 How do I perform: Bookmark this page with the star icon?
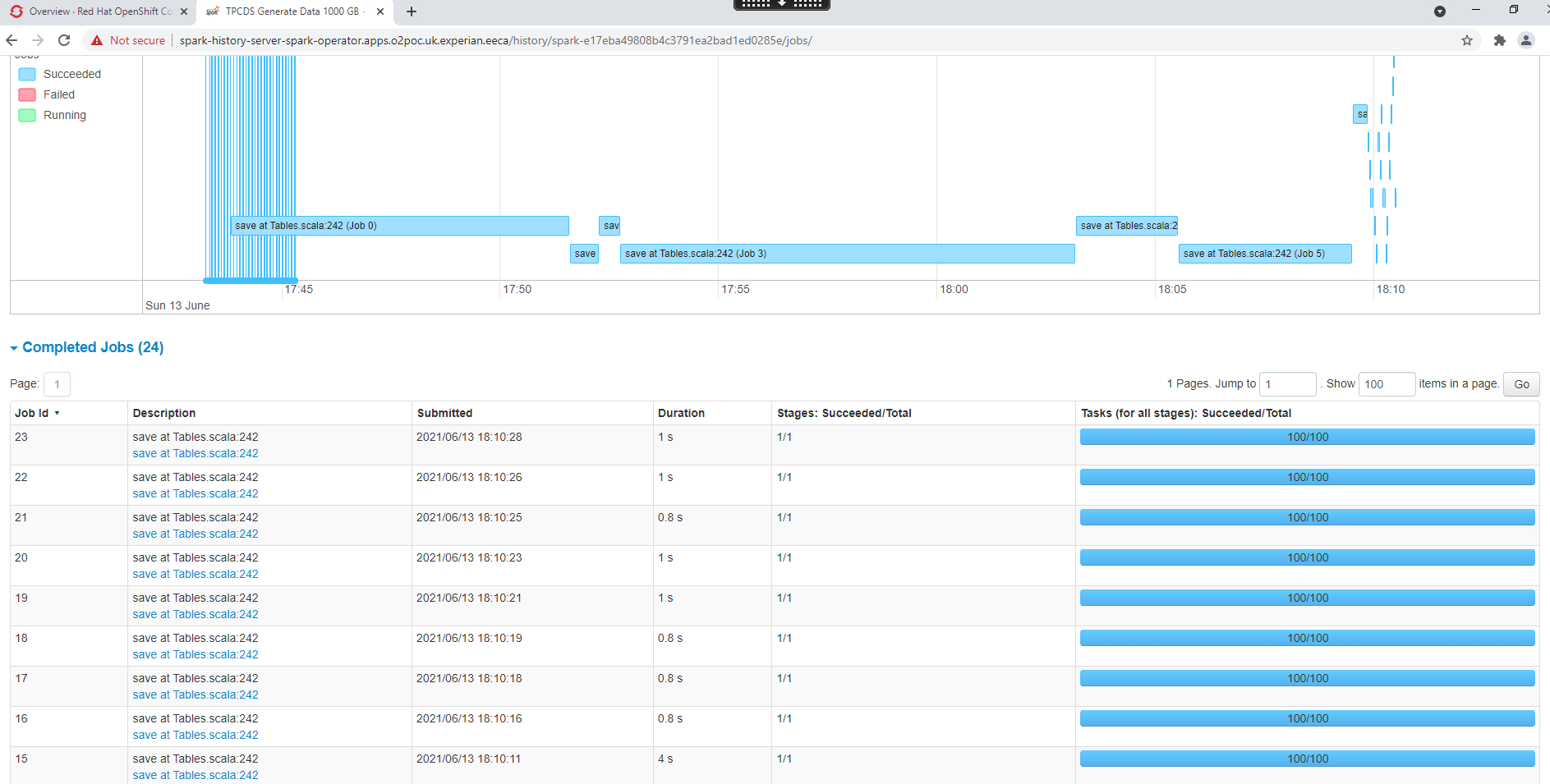(x=1466, y=39)
